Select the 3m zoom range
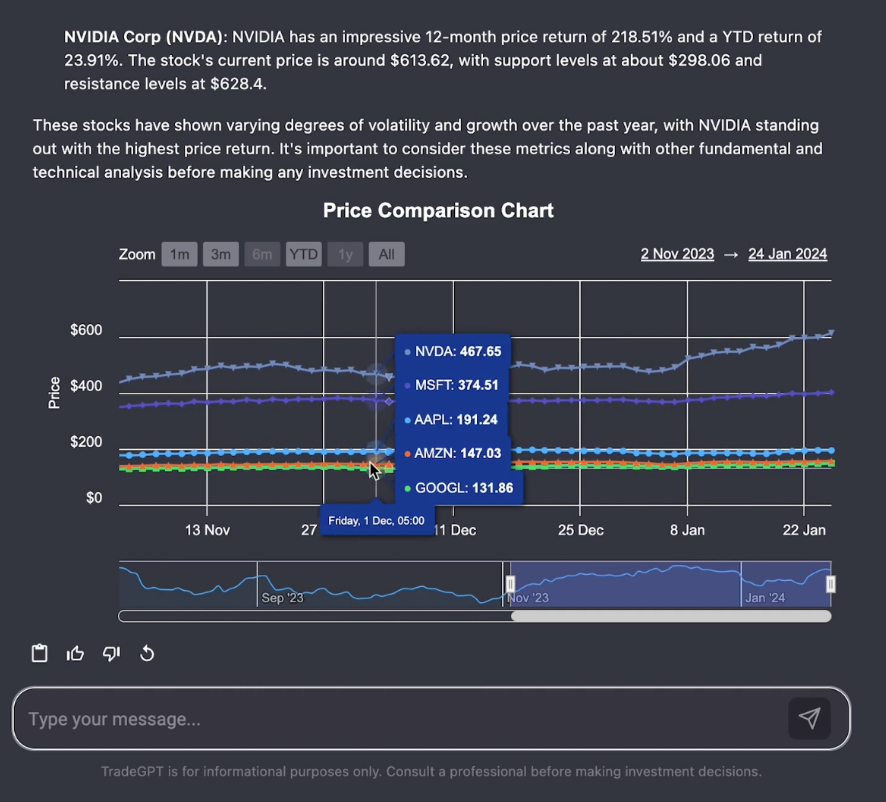Screen dimensions: 886x802 point(221,254)
